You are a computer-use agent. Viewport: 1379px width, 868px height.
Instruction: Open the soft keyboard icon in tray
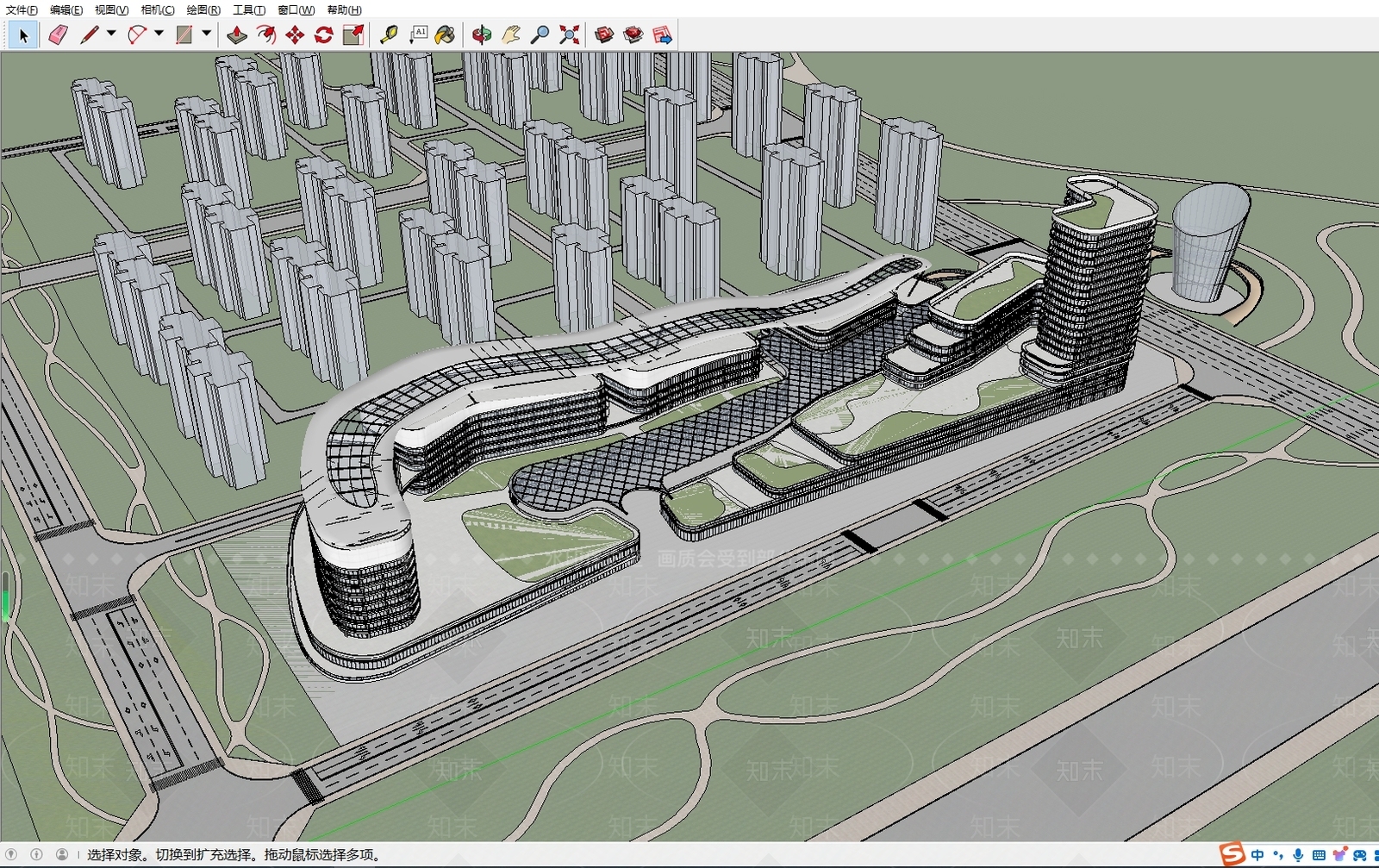1319,855
